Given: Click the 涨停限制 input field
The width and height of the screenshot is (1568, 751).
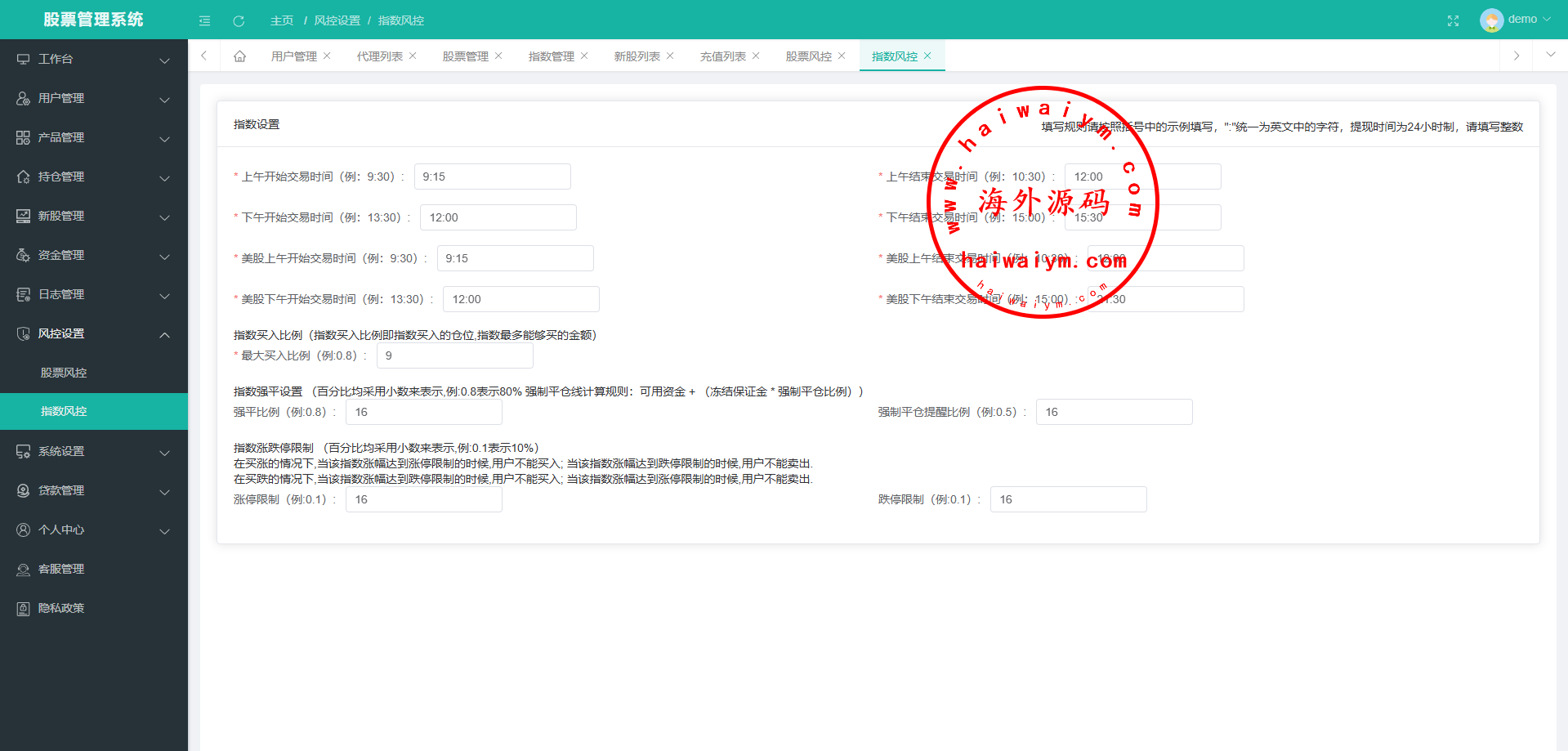Looking at the screenshot, I should (423, 499).
